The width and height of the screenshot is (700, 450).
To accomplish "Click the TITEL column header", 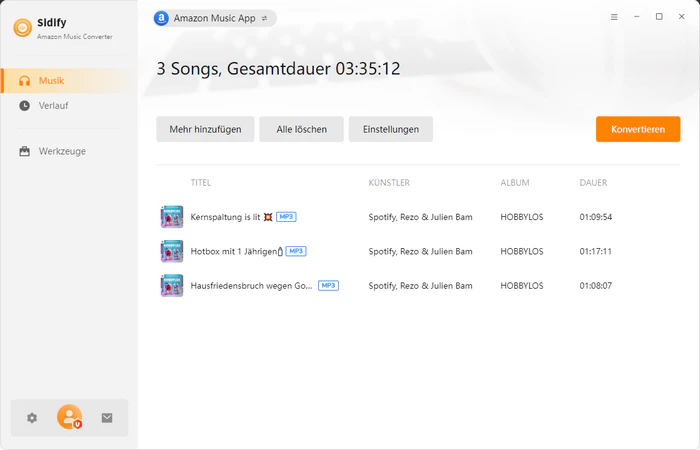I will click(201, 183).
